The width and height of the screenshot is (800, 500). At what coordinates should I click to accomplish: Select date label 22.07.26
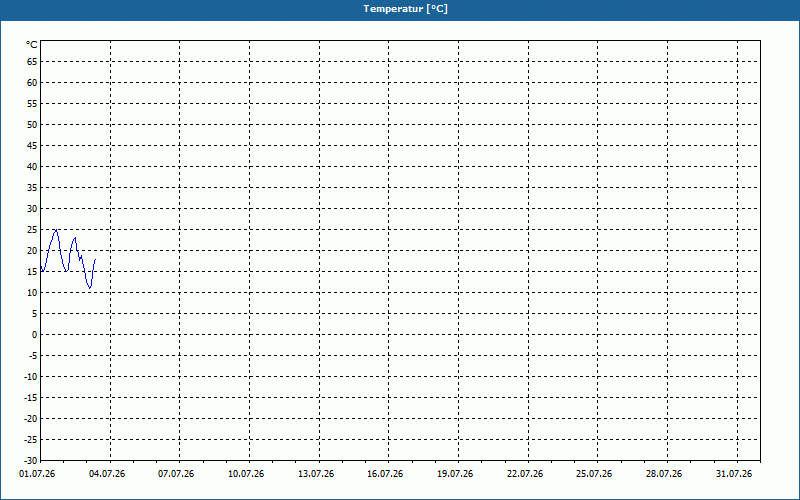pyautogui.click(x=525, y=474)
